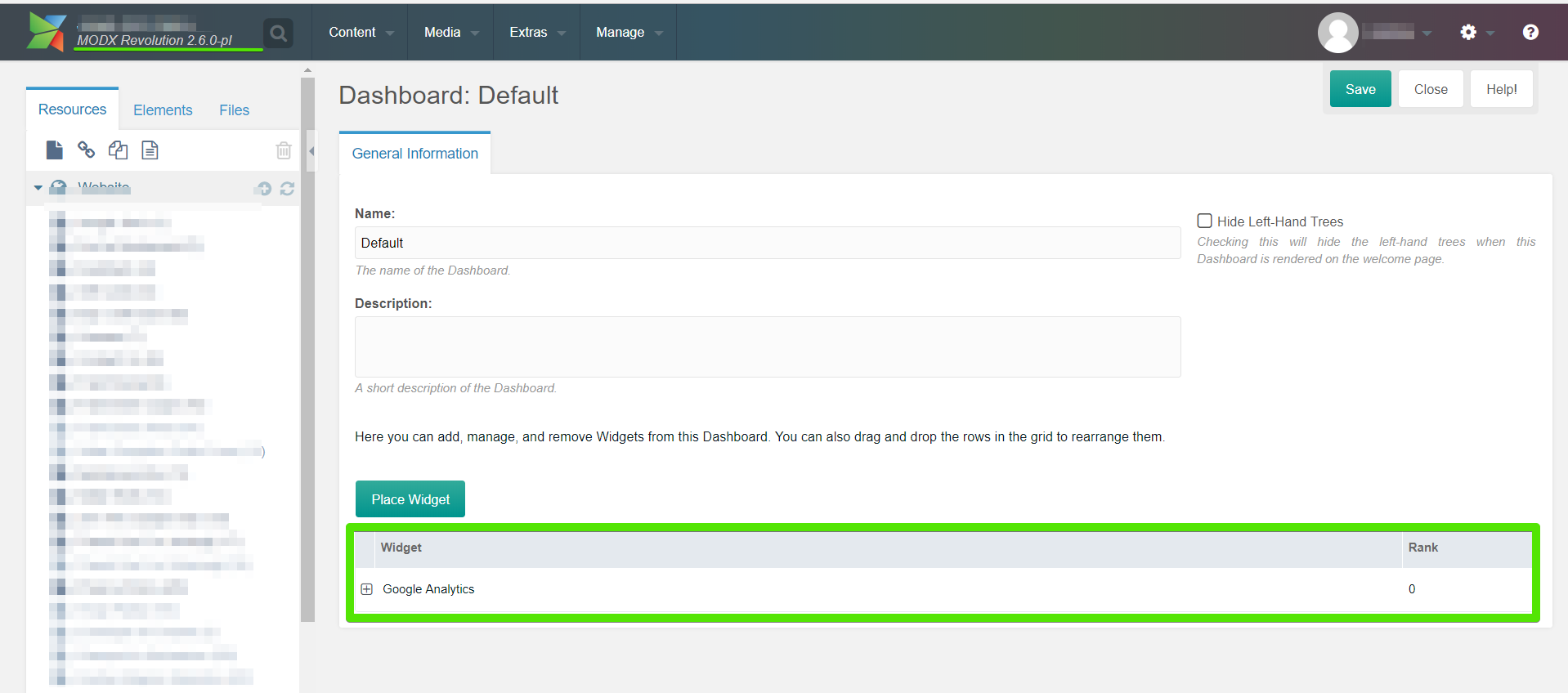Switch to the Files tab

[x=234, y=110]
